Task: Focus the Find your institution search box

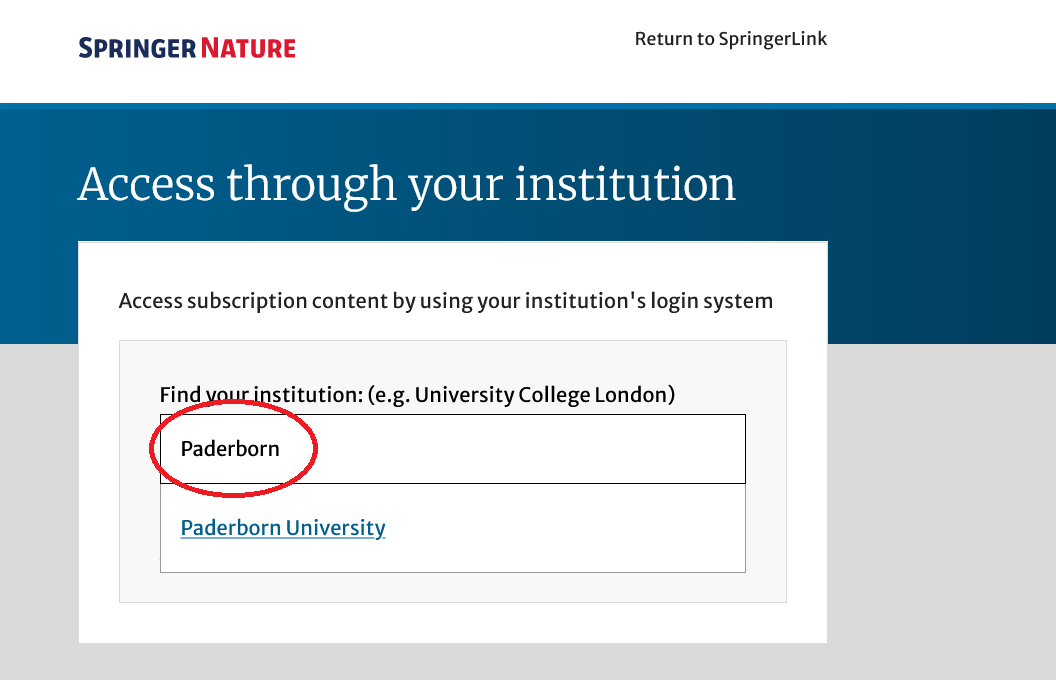Action: [x=453, y=449]
